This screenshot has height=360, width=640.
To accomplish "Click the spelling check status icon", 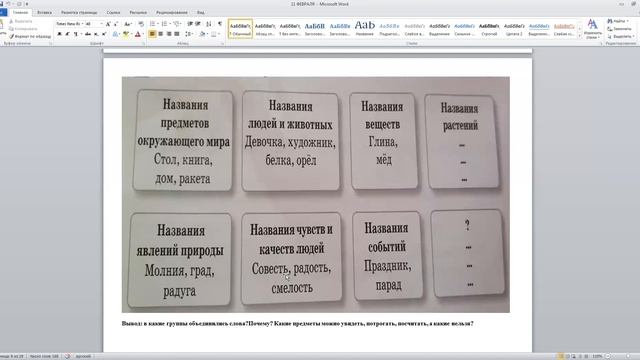I will [x=68, y=356].
